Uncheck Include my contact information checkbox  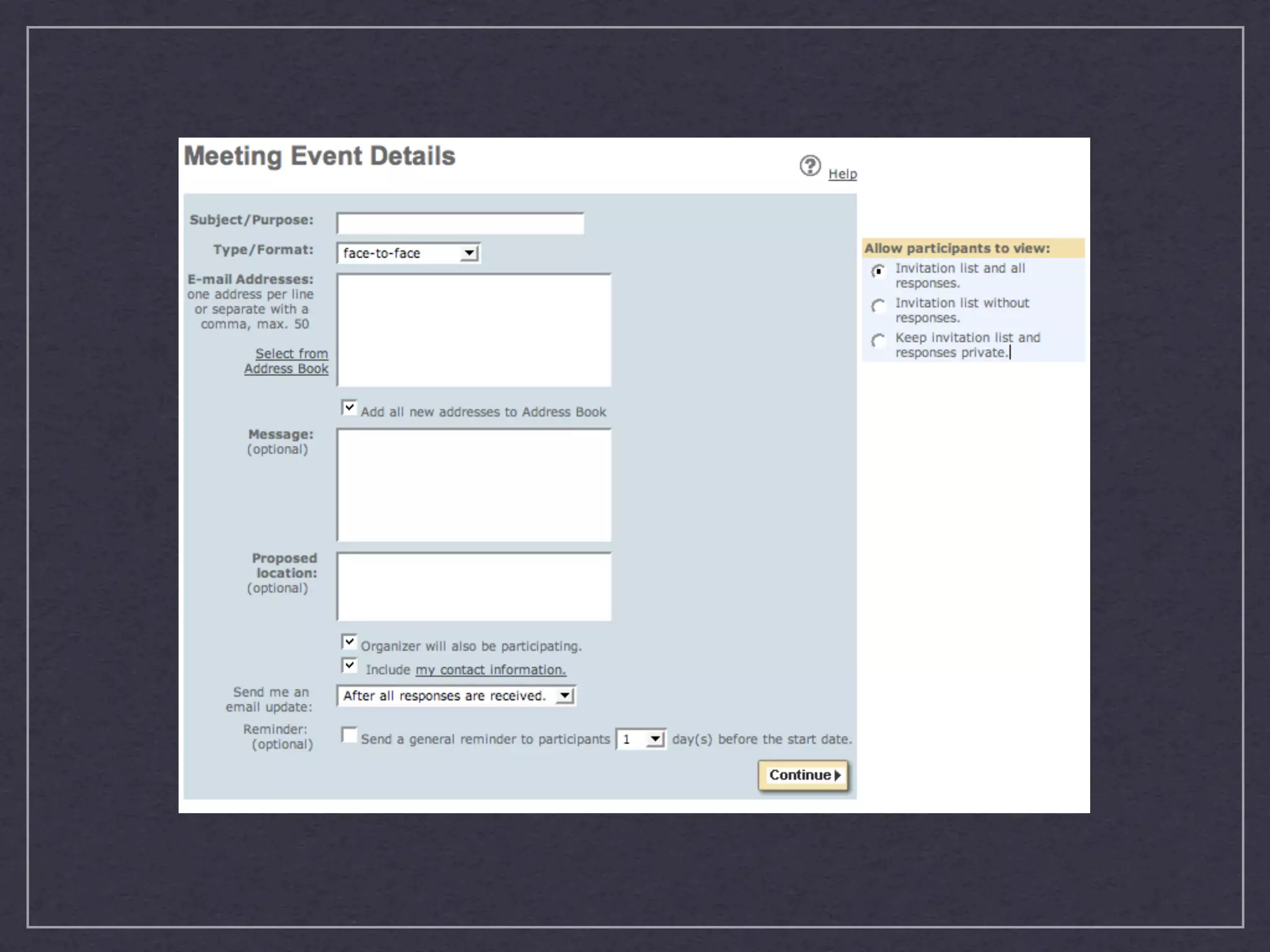349,666
